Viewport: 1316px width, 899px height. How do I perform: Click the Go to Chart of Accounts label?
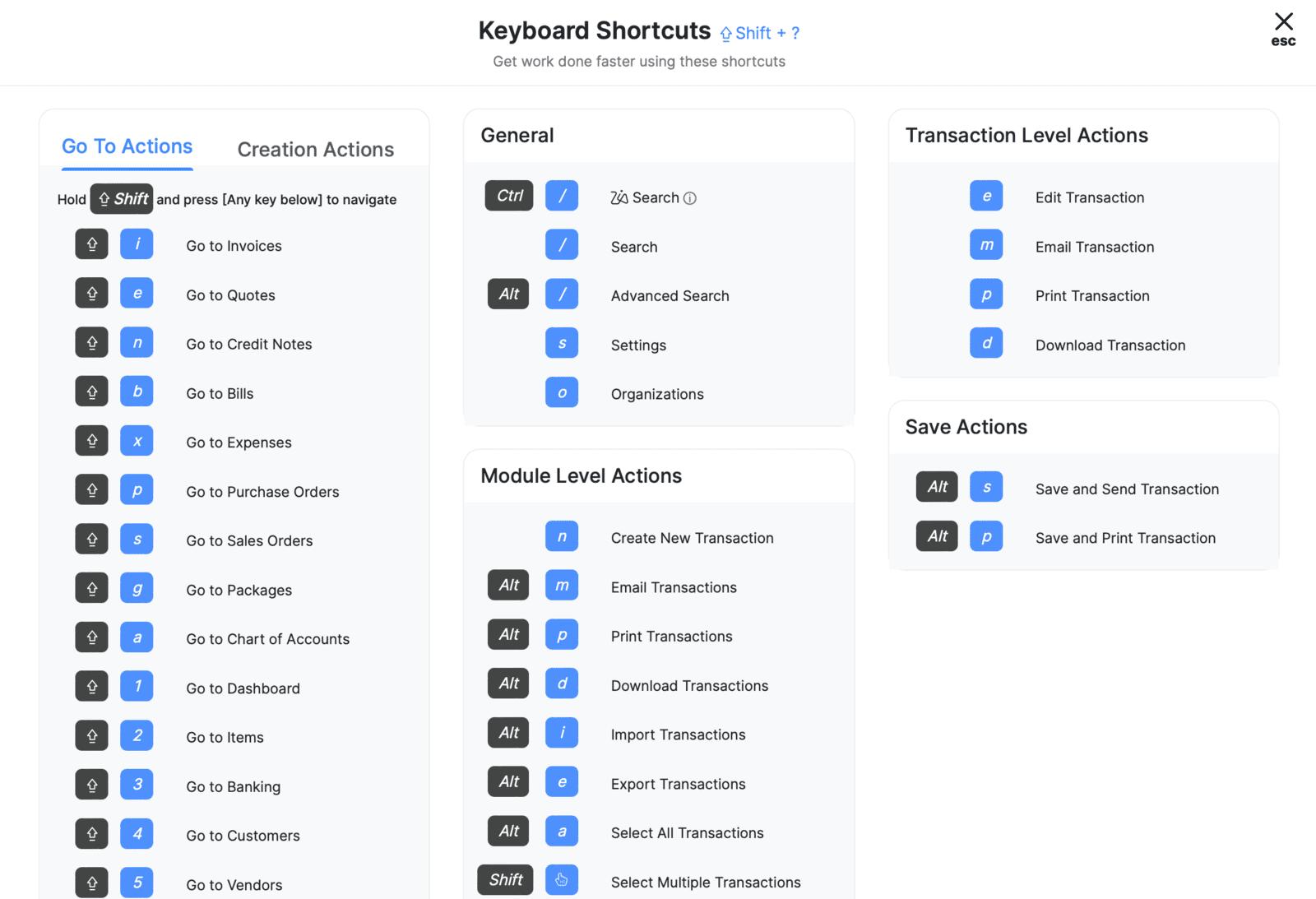pyautogui.click(x=267, y=639)
